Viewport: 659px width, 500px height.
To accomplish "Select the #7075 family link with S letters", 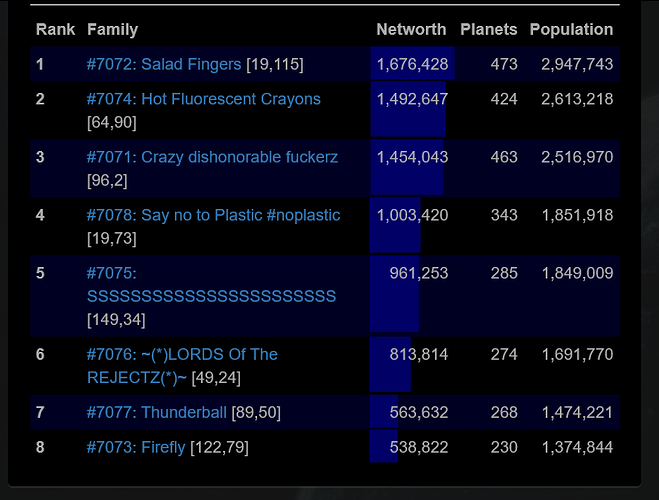I will pos(211,296).
